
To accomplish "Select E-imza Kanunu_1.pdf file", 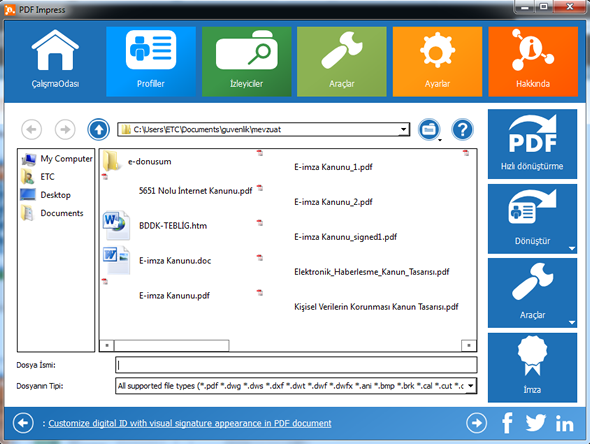I will pos(333,167).
